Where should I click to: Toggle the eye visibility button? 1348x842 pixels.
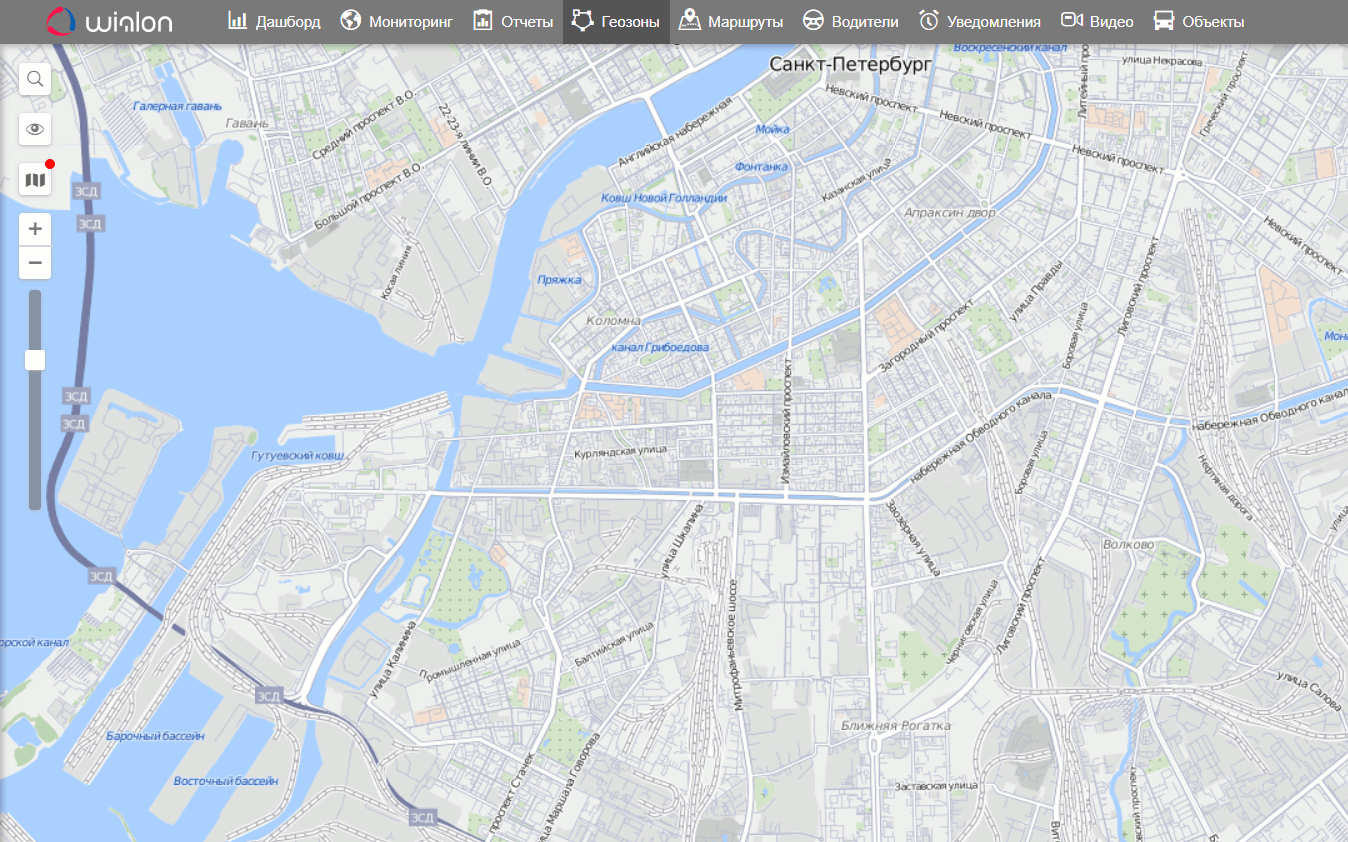click(35, 129)
